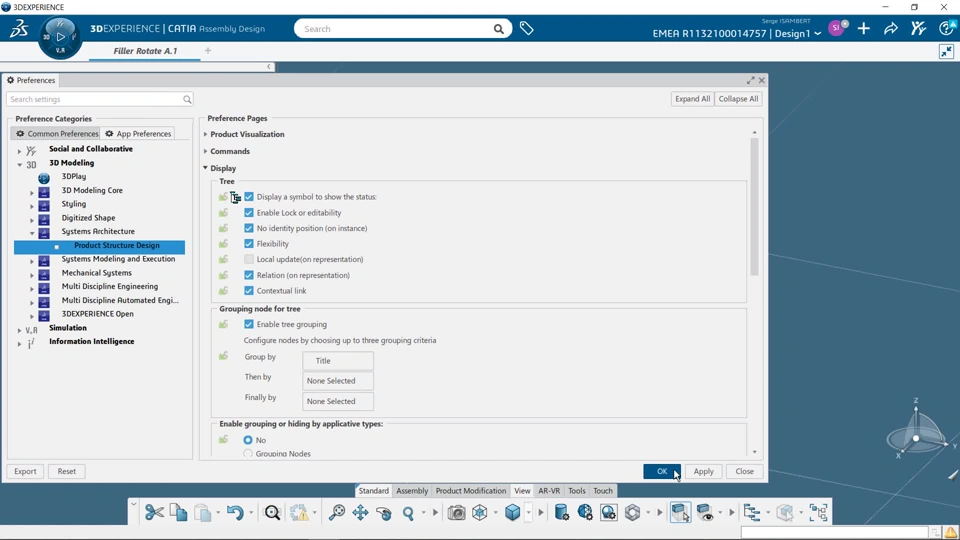Open the Tools toolbar tab
The image size is (960, 540).
coord(577,490)
